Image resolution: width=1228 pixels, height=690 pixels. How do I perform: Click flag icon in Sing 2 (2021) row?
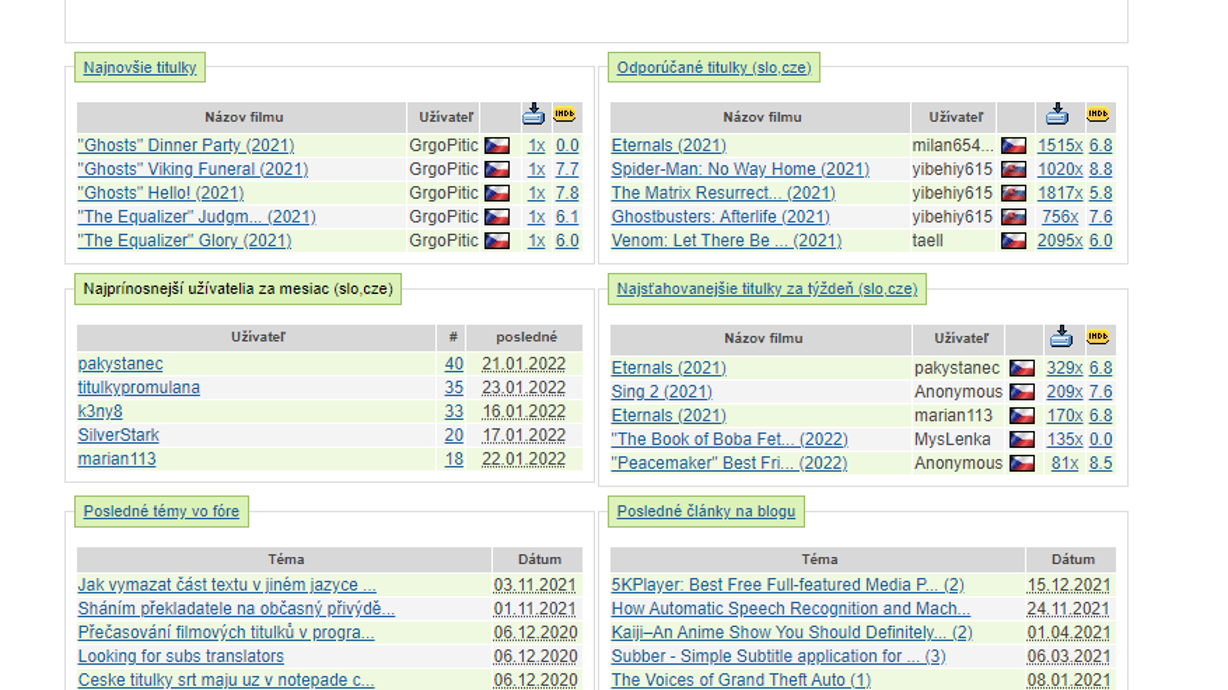coord(1021,392)
